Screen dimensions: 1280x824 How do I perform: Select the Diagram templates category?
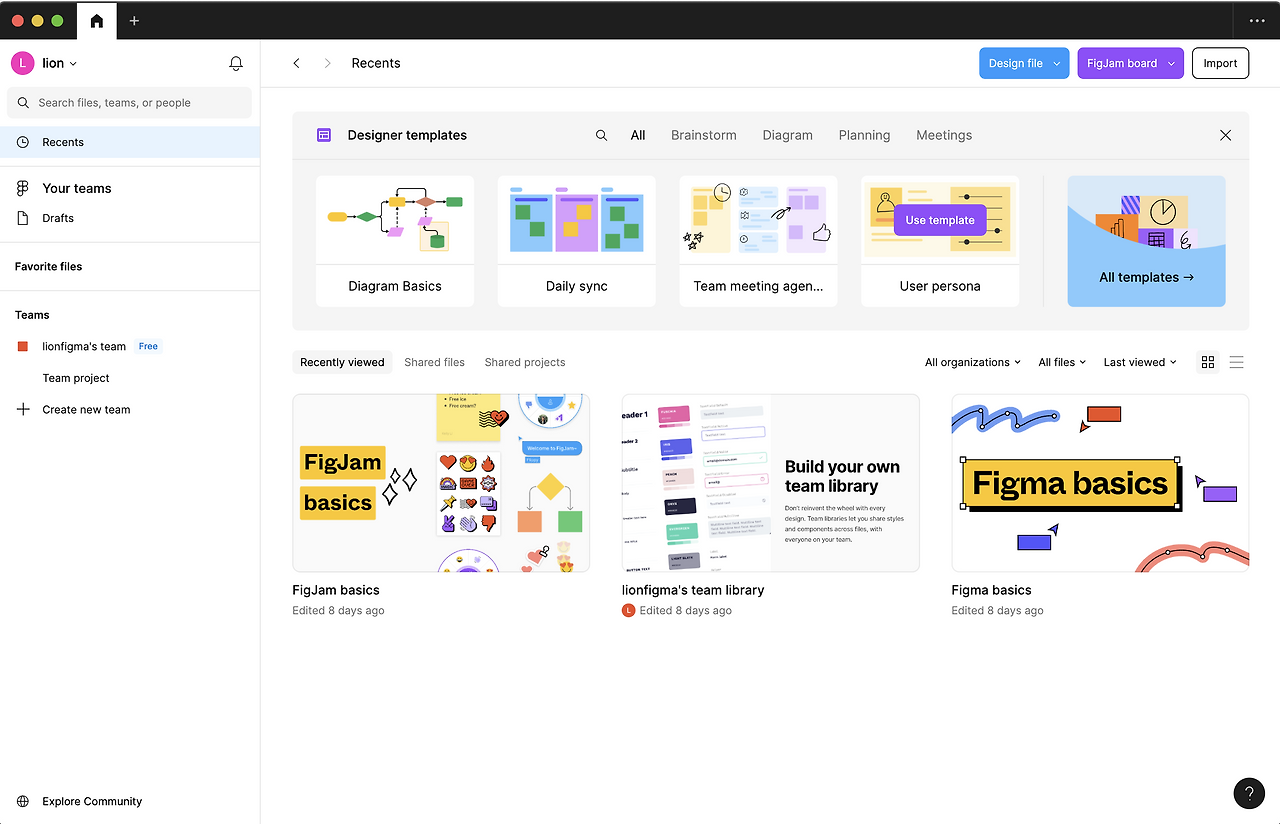788,135
